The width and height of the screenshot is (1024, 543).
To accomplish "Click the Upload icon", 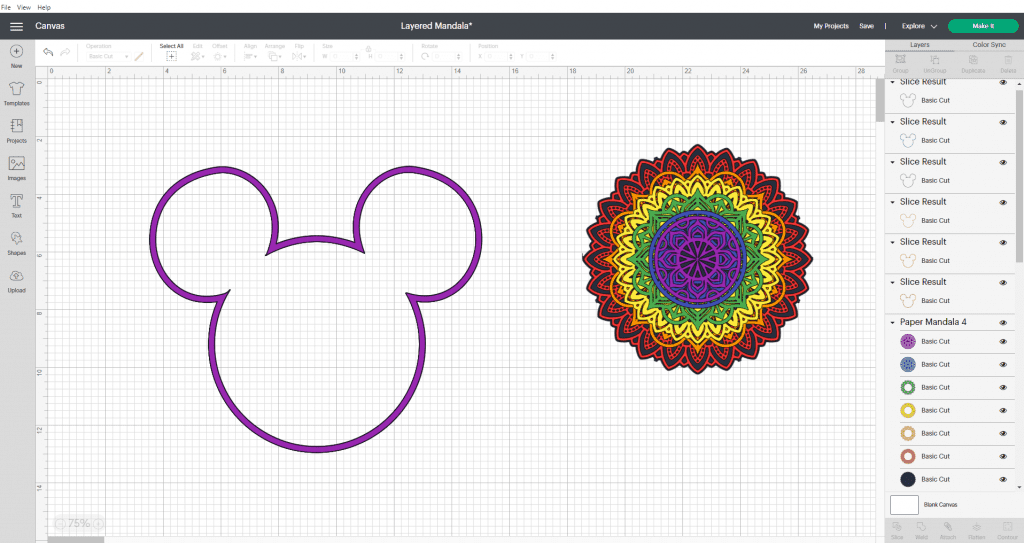I will [16, 276].
